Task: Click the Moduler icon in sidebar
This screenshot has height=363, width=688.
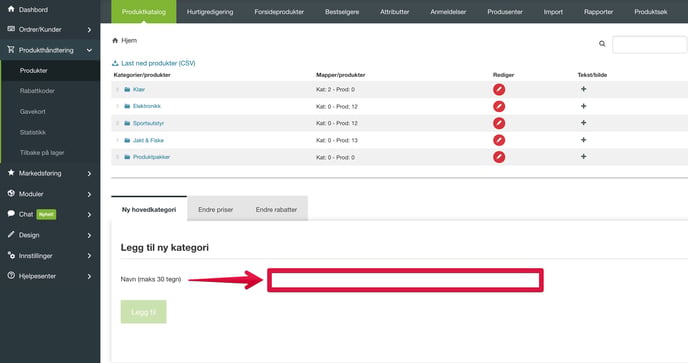Action: click(x=11, y=193)
